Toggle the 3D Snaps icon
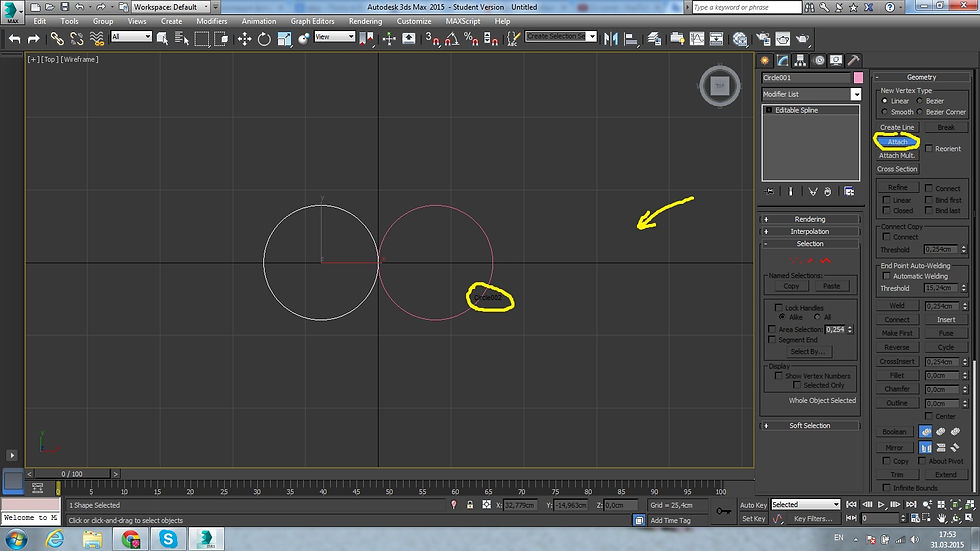Screen dimensions: 980x551 [x=432, y=39]
